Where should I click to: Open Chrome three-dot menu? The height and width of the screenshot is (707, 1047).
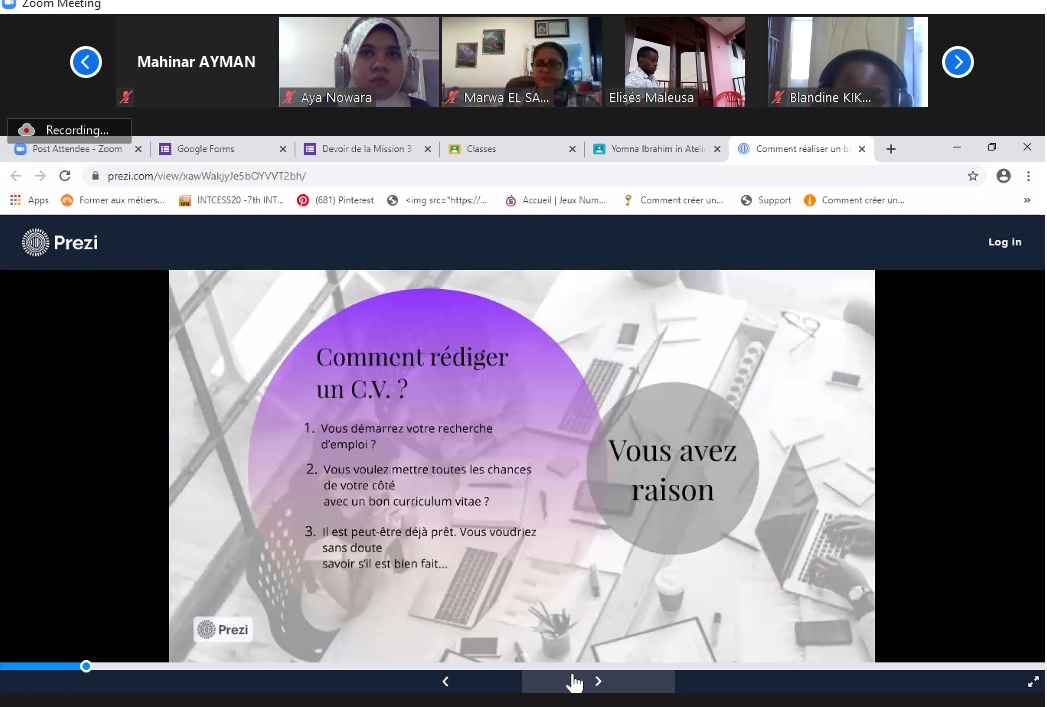[1029, 176]
